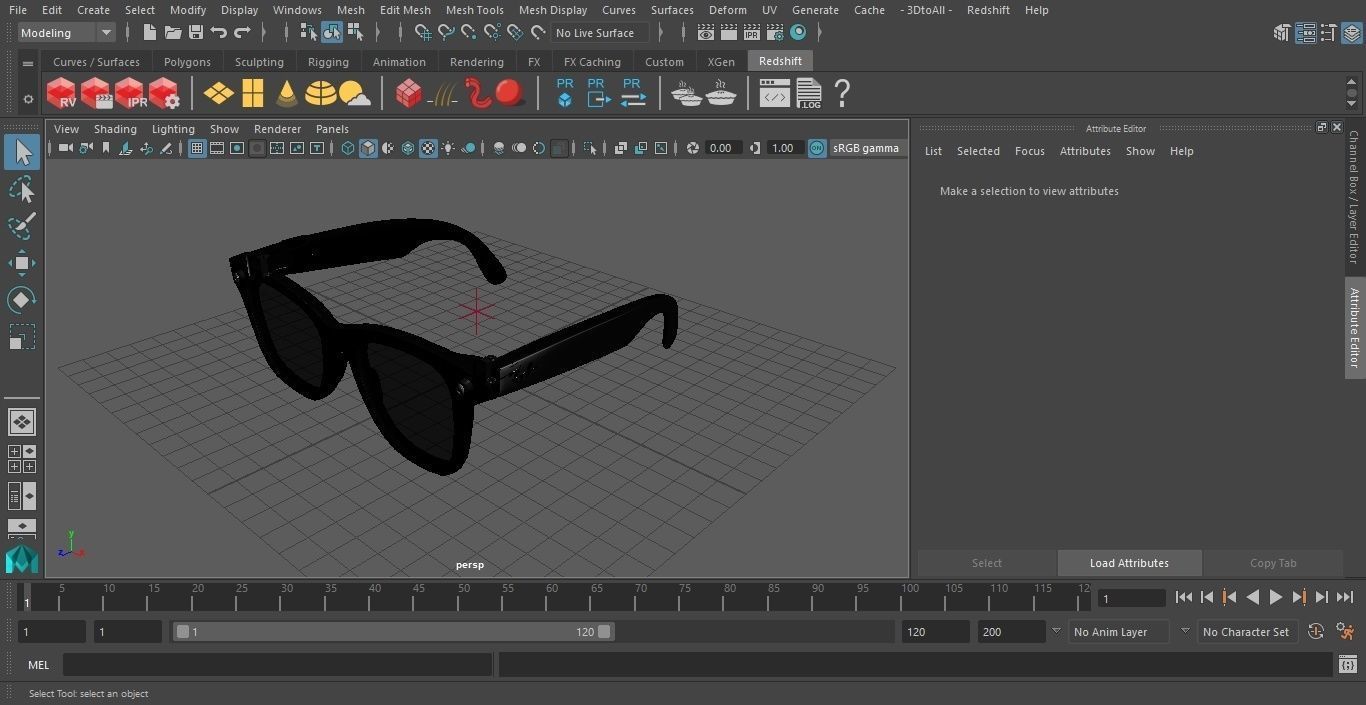
Task: Open the No Live Surface field
Action: [600, 33]
